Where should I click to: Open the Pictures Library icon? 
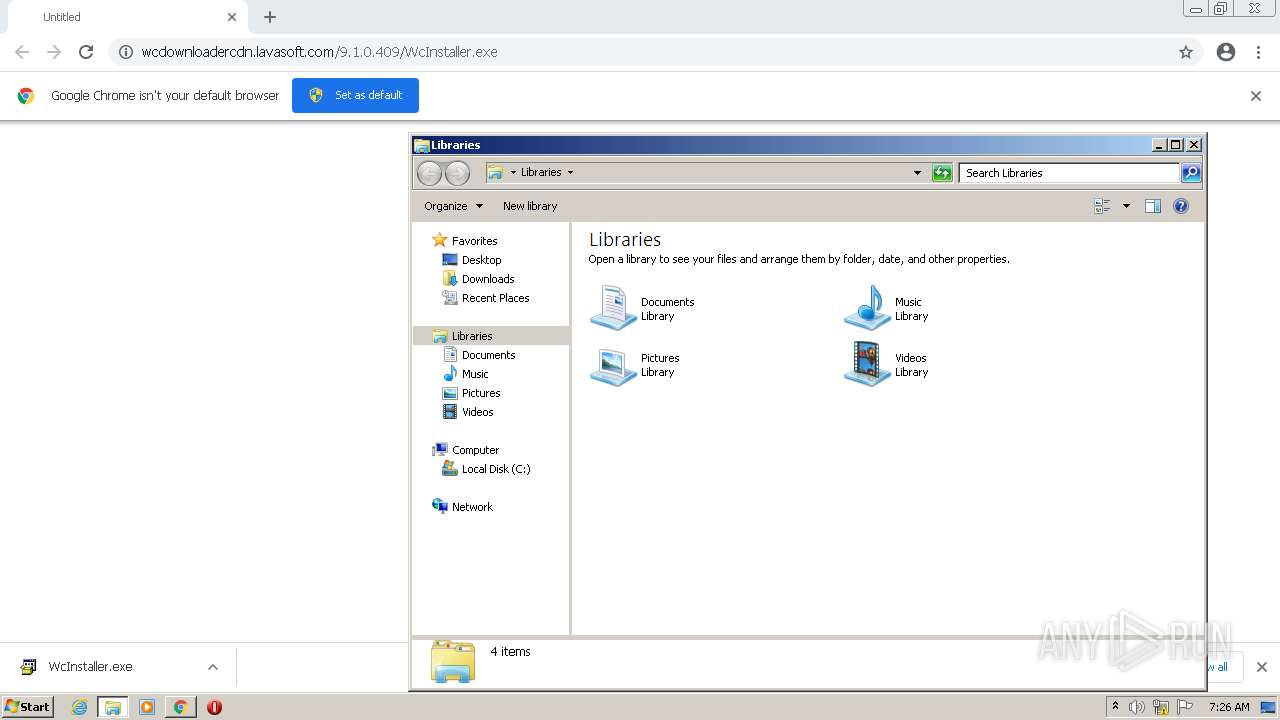pos(635,365)
